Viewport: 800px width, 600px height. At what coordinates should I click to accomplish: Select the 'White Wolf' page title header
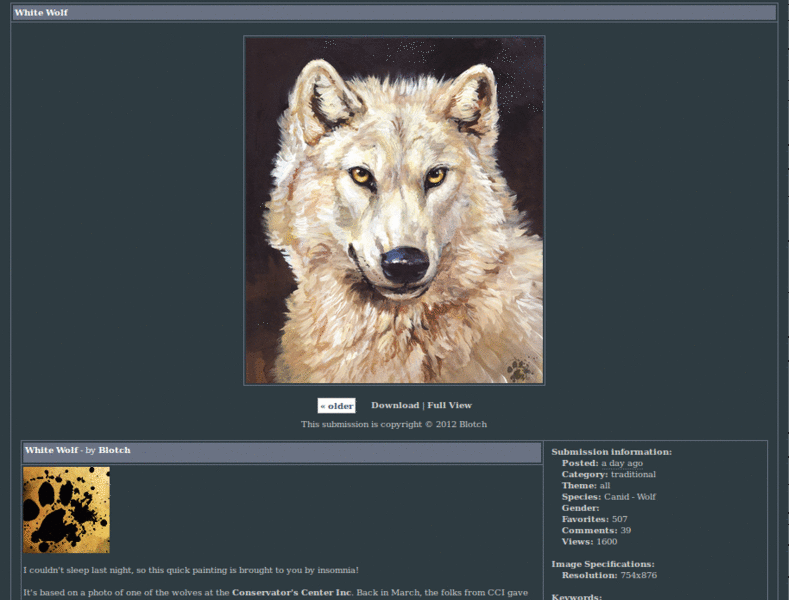(41, 13)
